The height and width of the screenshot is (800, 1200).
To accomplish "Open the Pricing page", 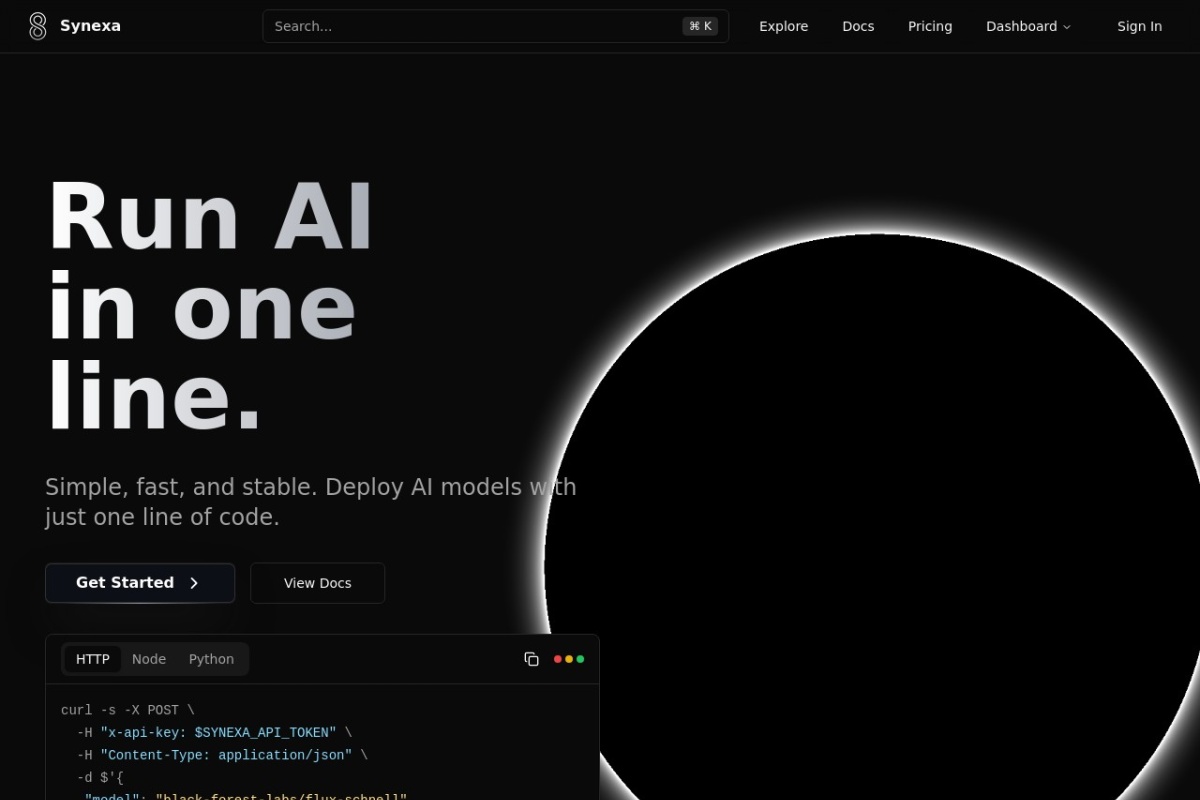I will pyautogui.click(x=930, y=26).
